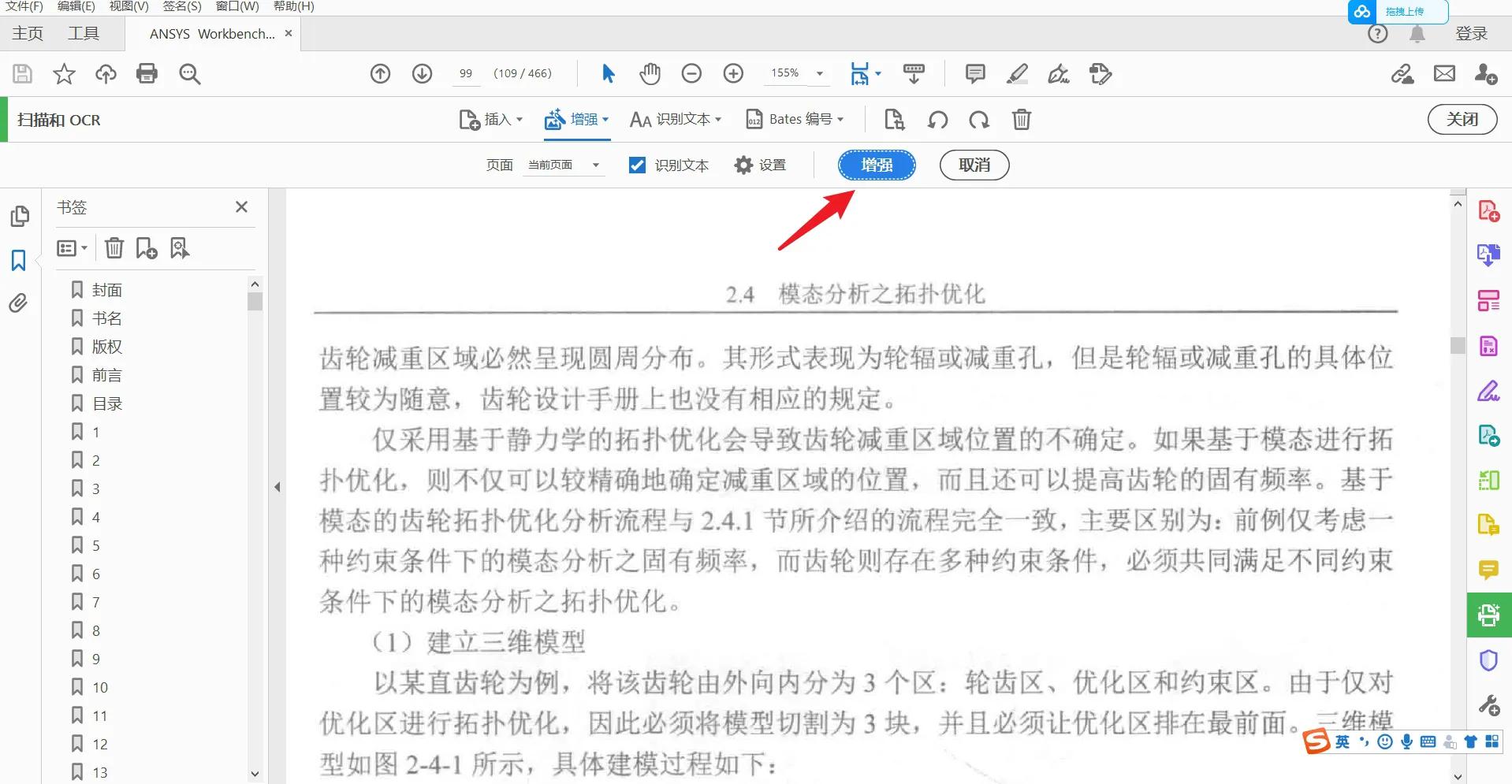Select the green print tool in right sidebar

point(1488,615)
